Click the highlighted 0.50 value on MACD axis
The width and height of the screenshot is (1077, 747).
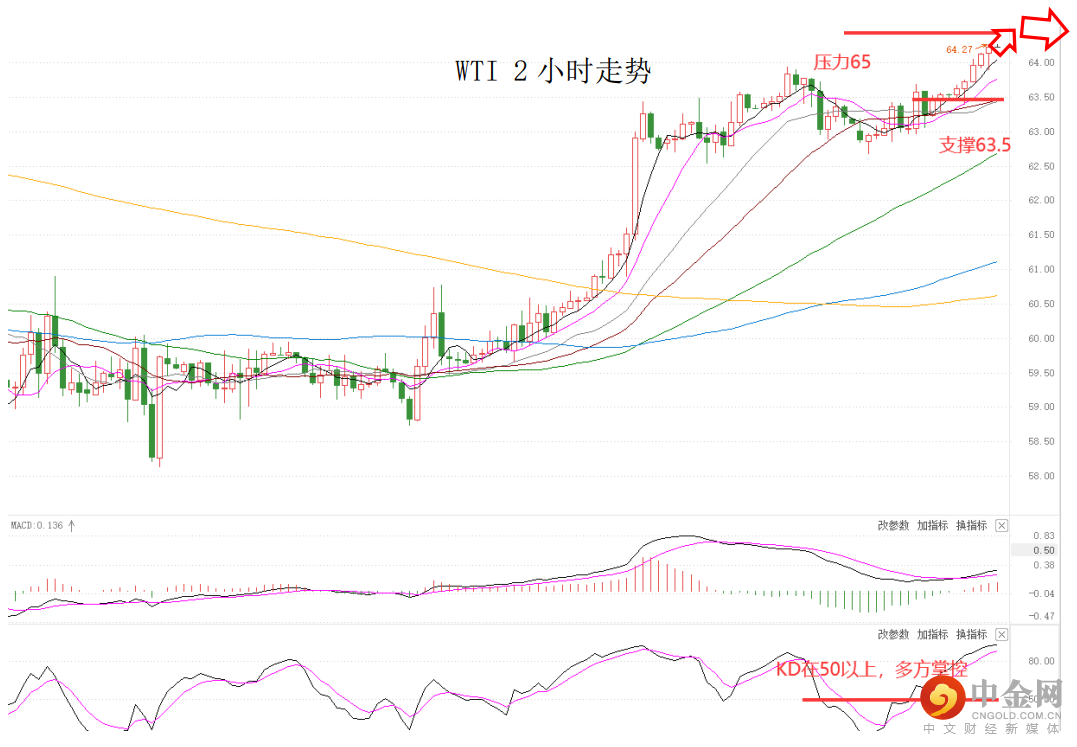(x=1044, y=551)
